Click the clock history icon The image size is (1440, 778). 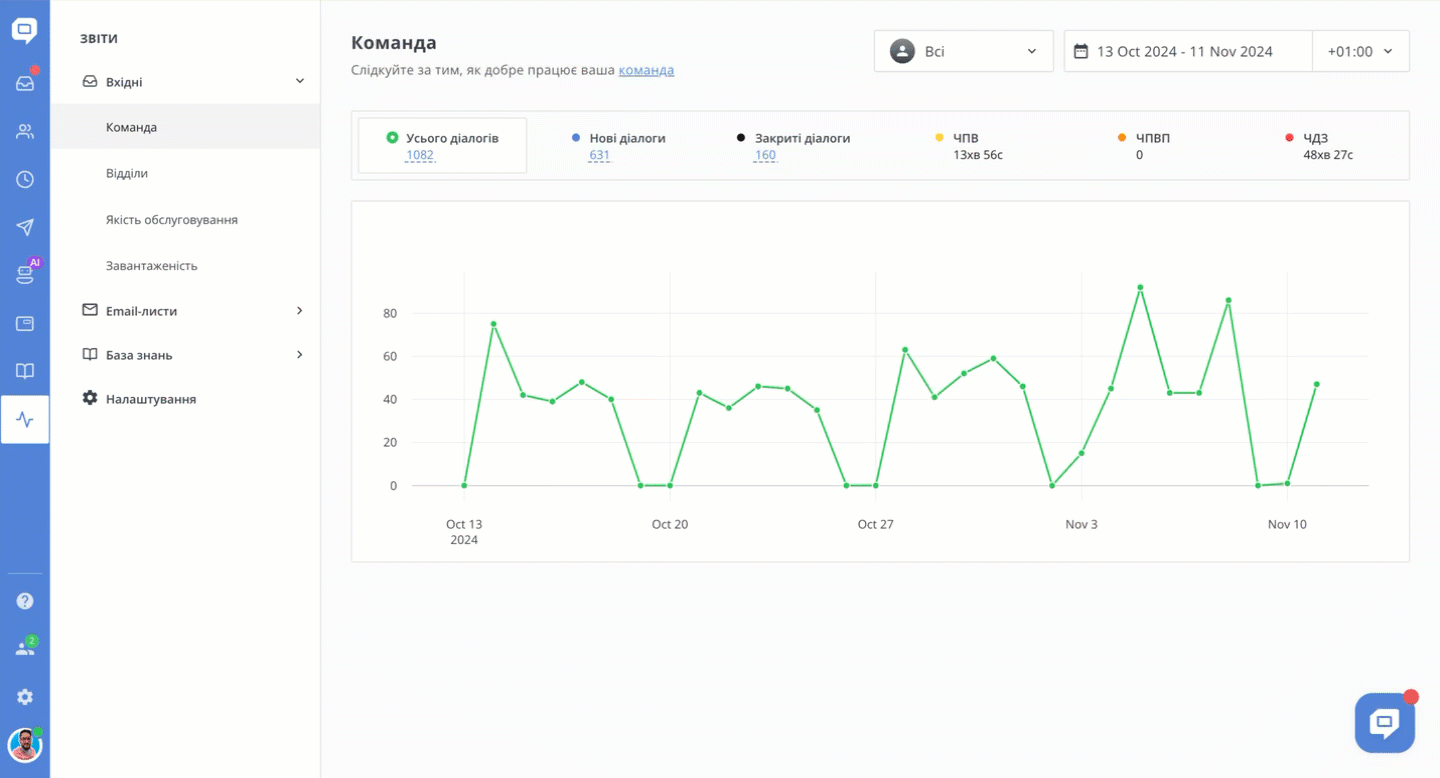click(25, 179)
